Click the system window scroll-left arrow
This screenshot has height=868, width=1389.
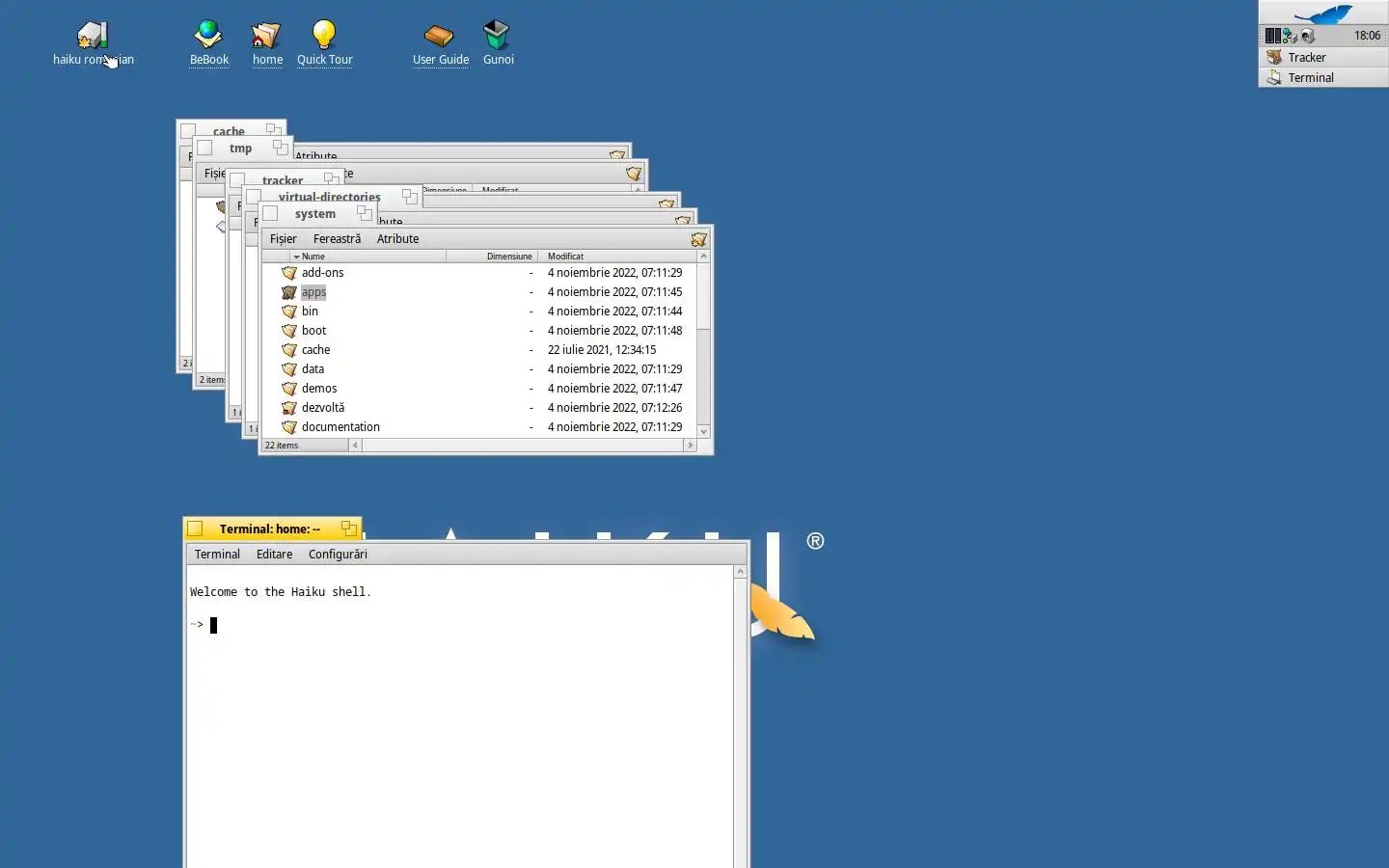point(355,446)
